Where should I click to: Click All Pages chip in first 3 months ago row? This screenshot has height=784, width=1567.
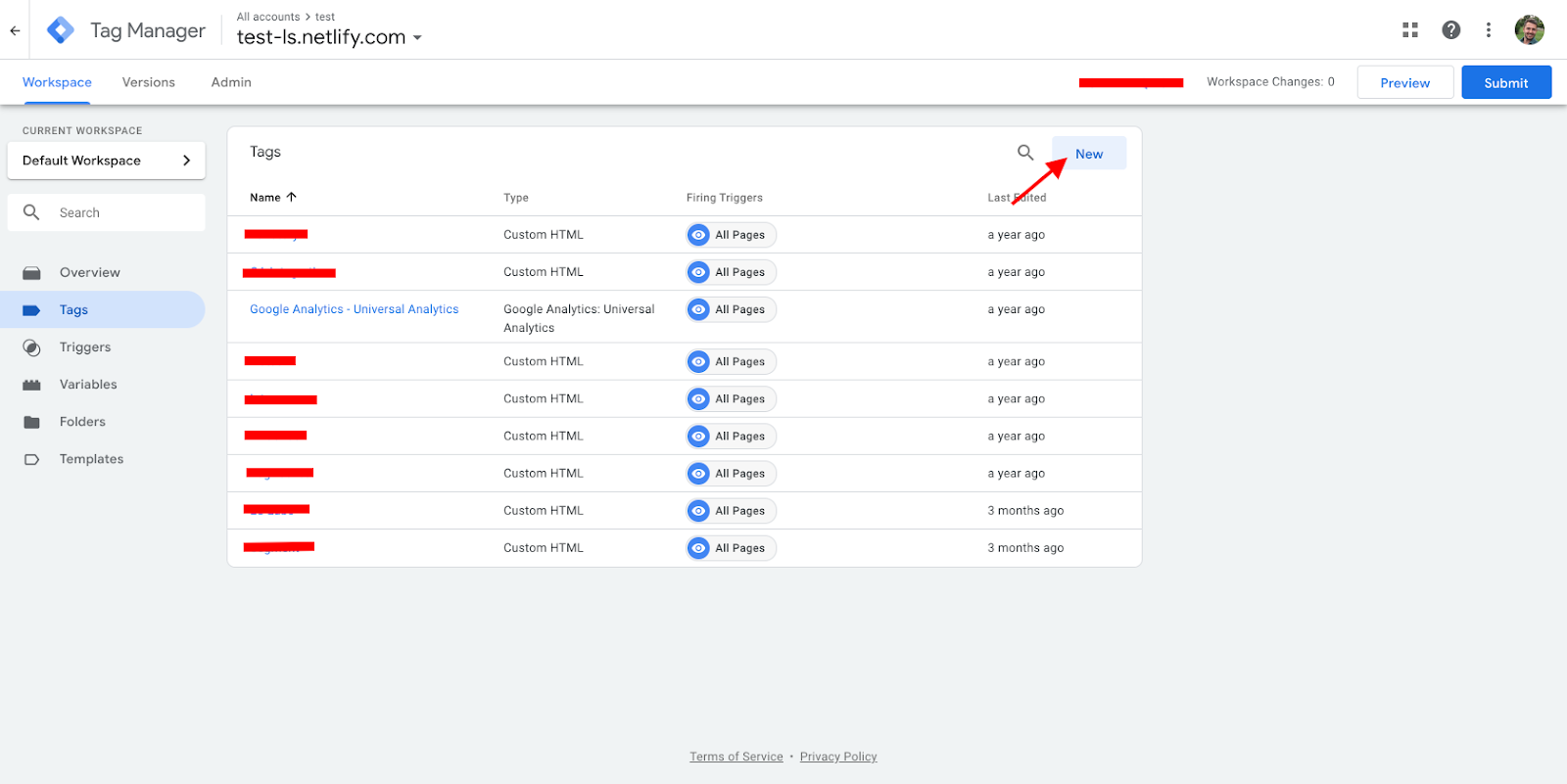pos(732,511)
